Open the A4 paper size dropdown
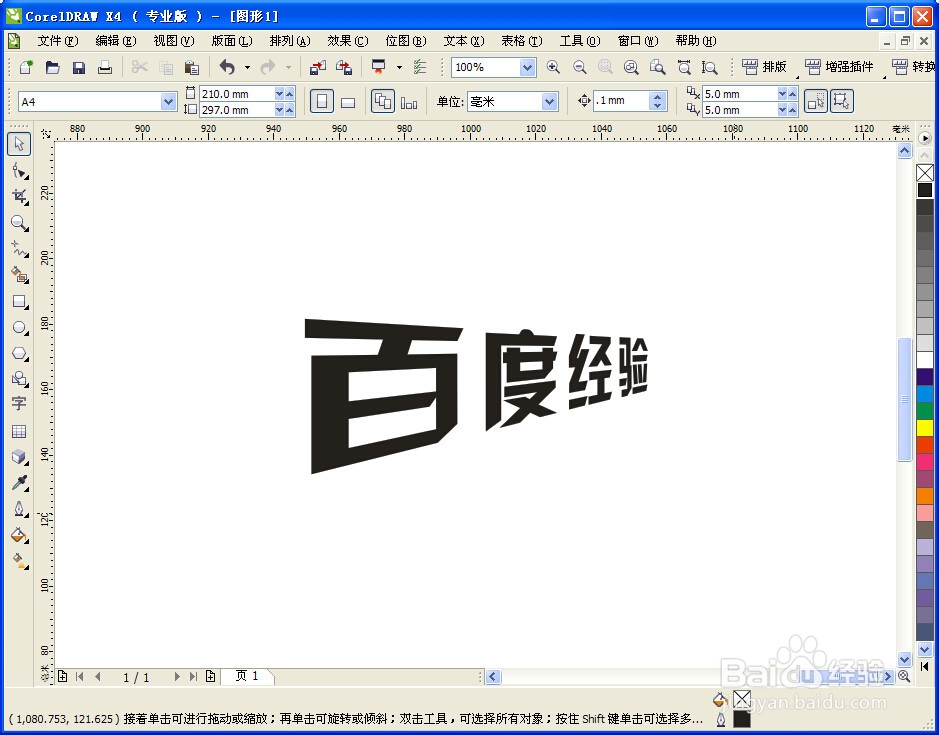 pos(168,102)
